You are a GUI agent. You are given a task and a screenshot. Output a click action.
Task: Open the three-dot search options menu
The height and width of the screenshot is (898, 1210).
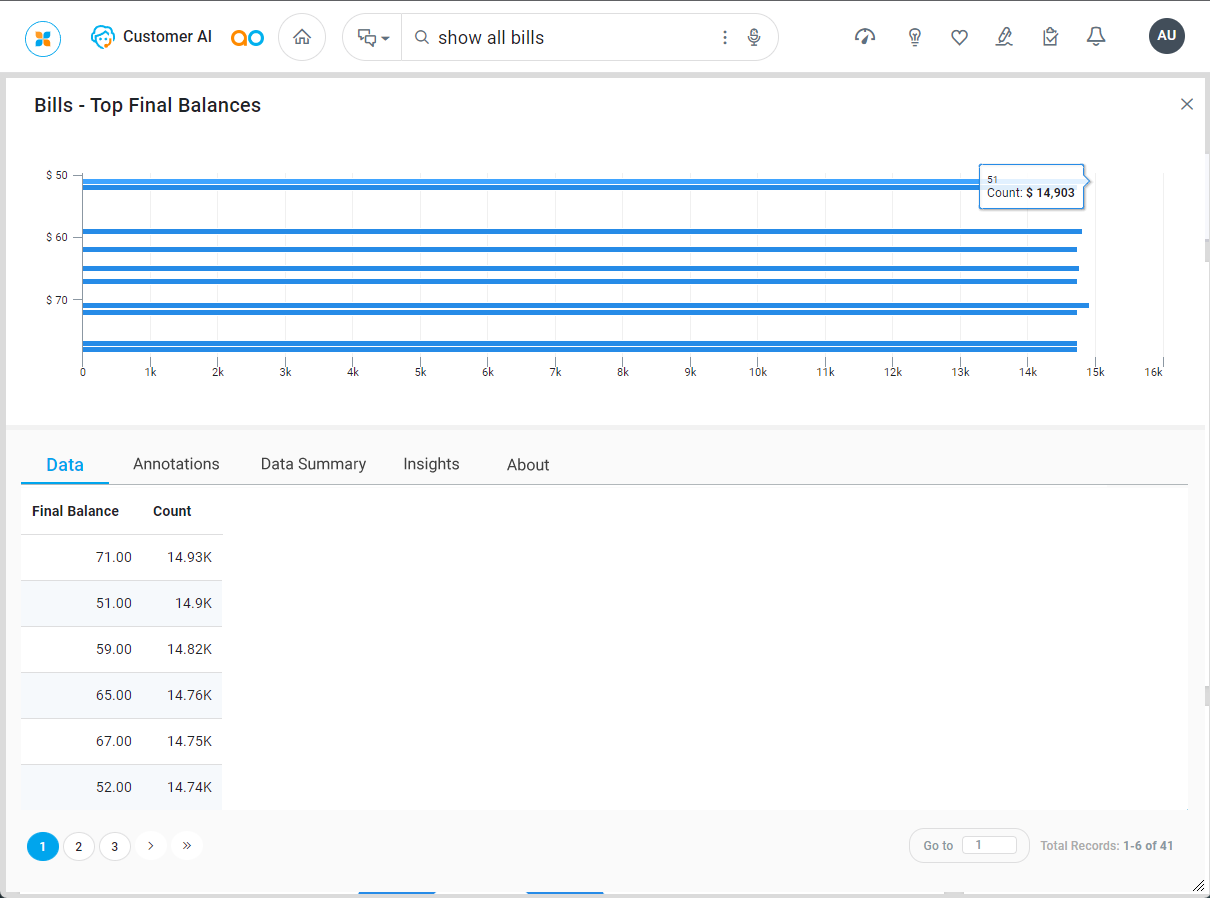pos(725,38)
